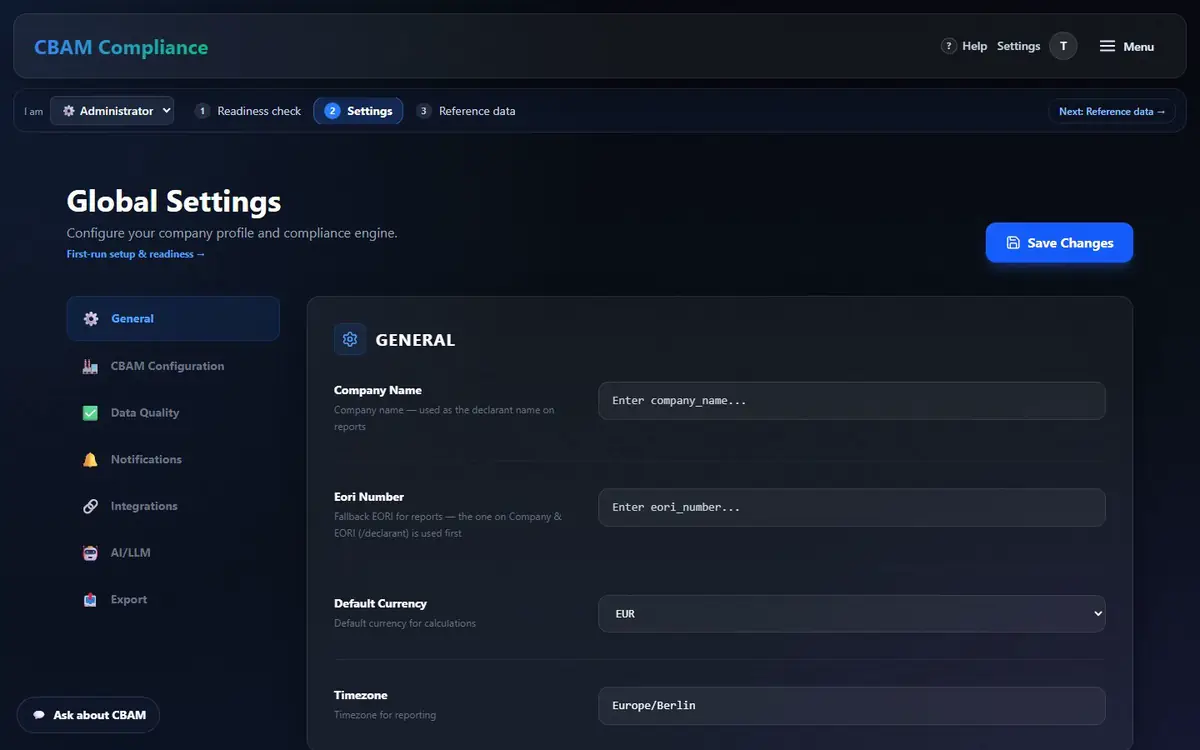1200x750 pixels.
Task: Click the Default Currency label
Action: click(380, 604)
